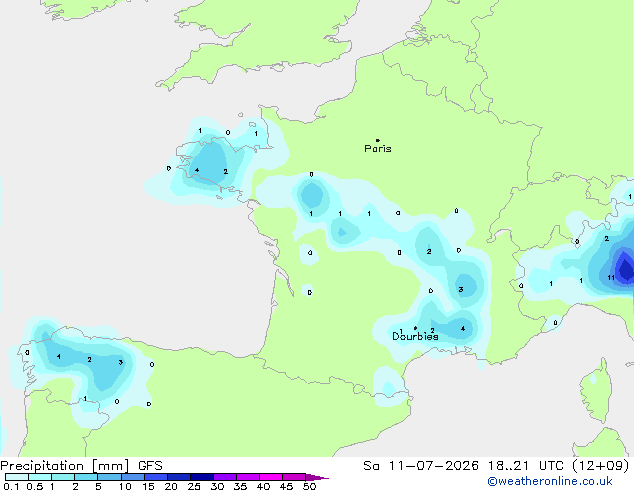Viewport: 634px width, 490px height.
Task: Click the '10' legend scale label
Action: 125,486
